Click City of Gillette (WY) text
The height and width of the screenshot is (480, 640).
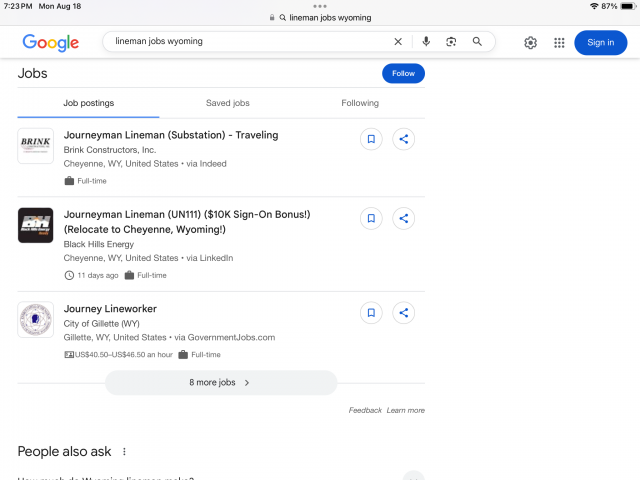click(x=102, y=324)
